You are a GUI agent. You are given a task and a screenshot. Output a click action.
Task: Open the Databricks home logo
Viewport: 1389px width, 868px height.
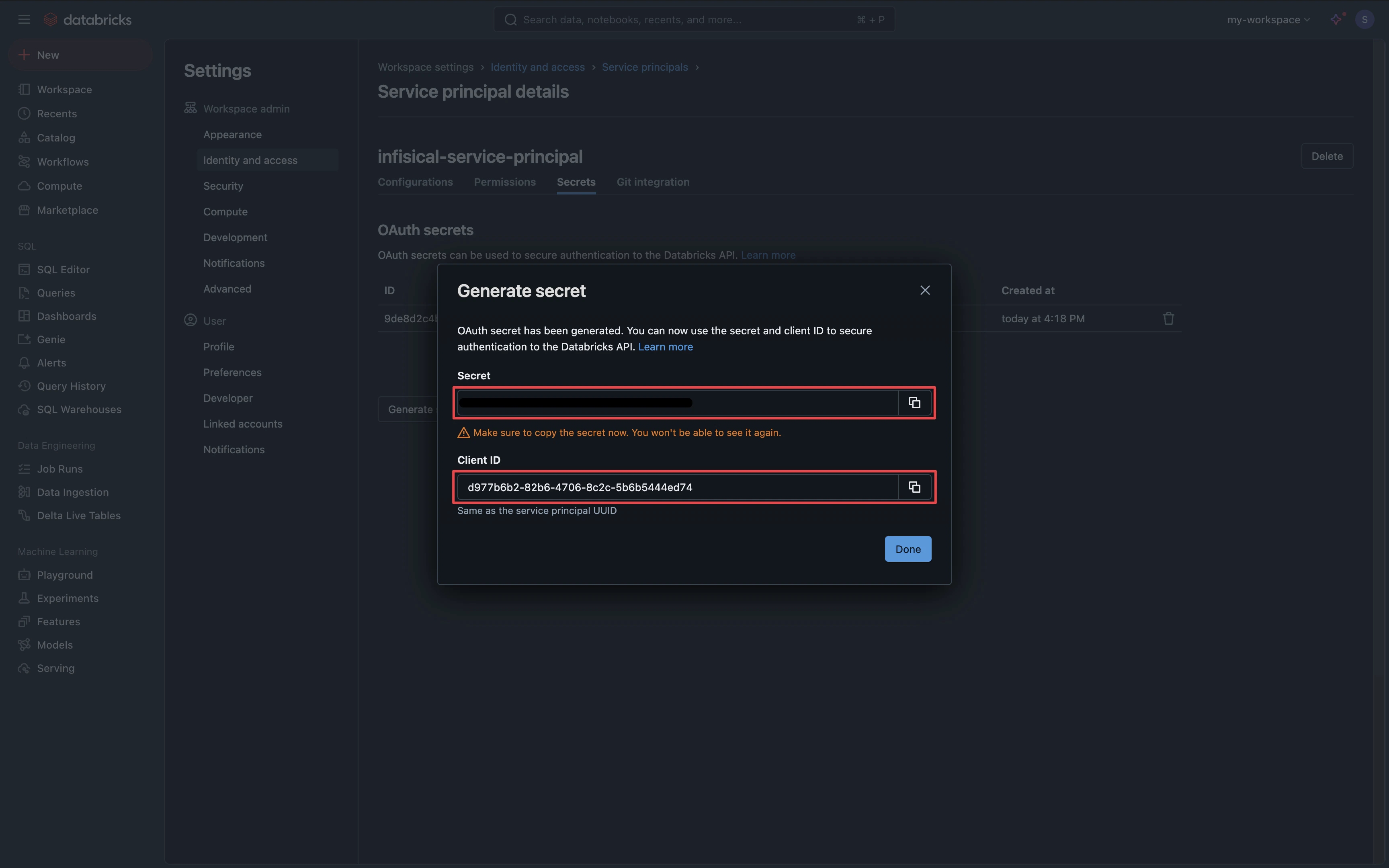pos(88,20)
